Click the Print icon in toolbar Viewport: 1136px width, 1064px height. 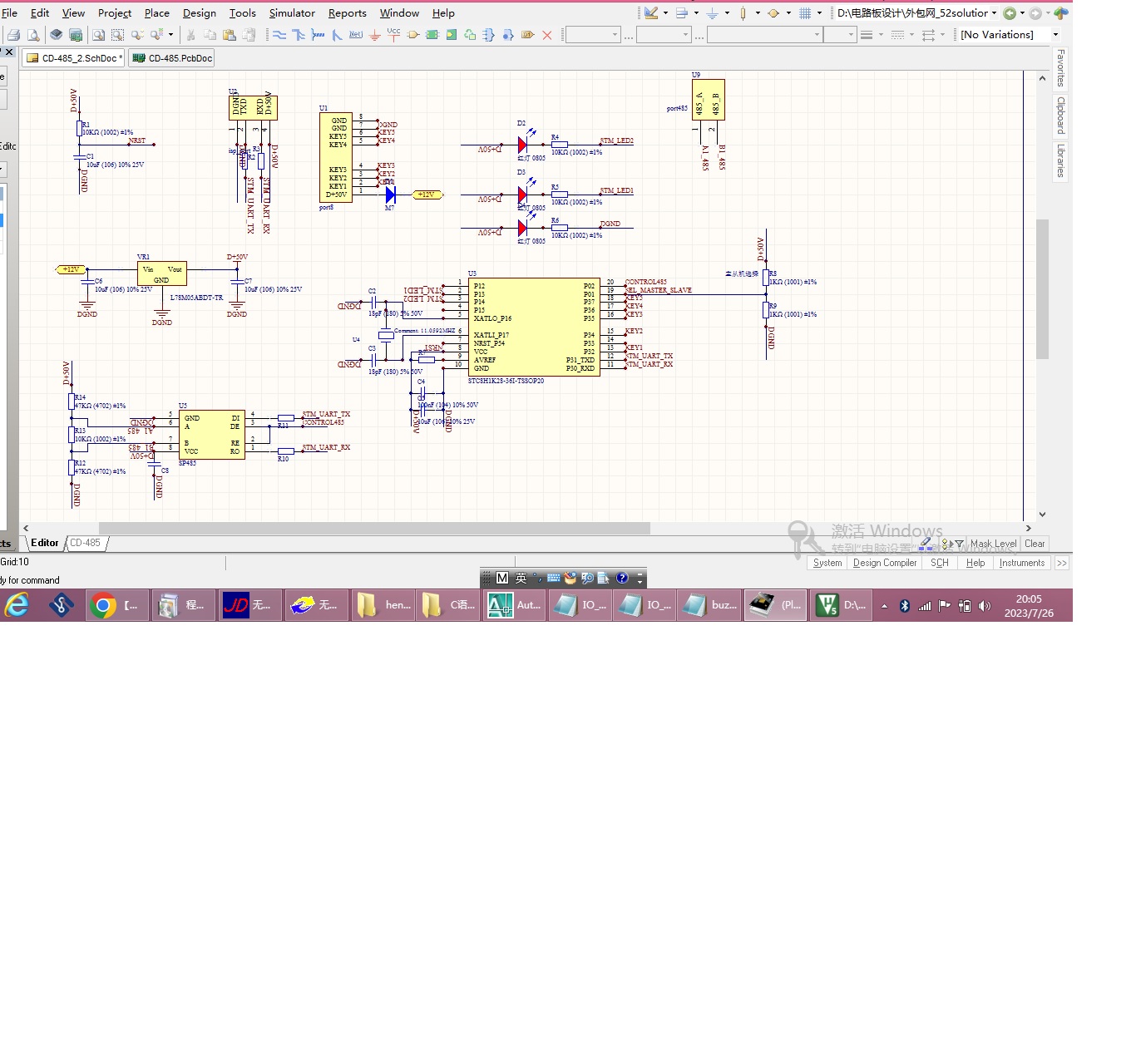[13, 35]
